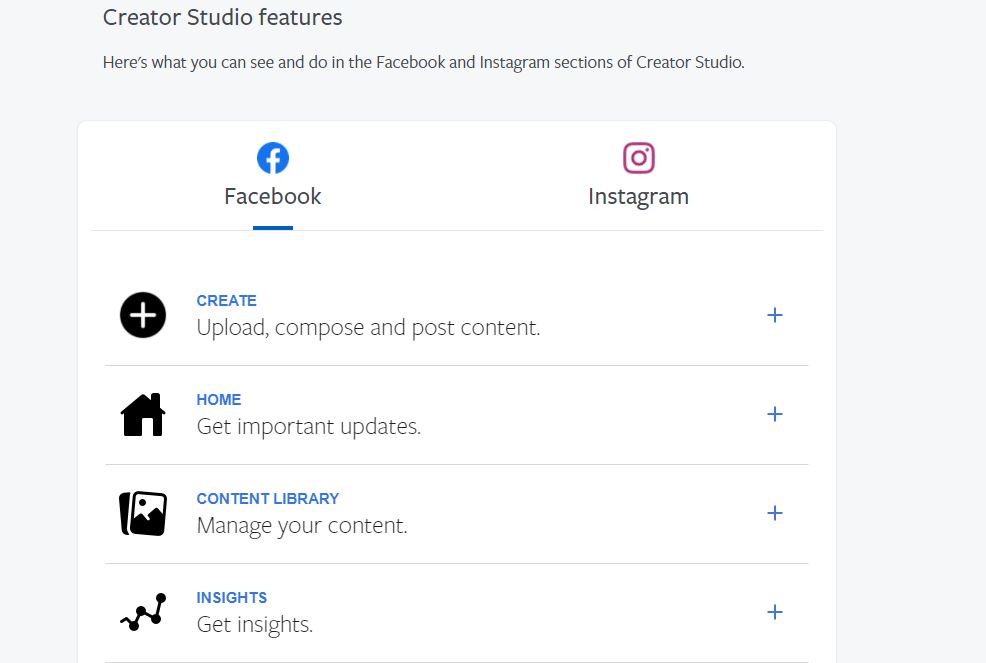Click 'Get important updates' description
This screenshot has height=663, width=986.
click(x=309, y=427)
